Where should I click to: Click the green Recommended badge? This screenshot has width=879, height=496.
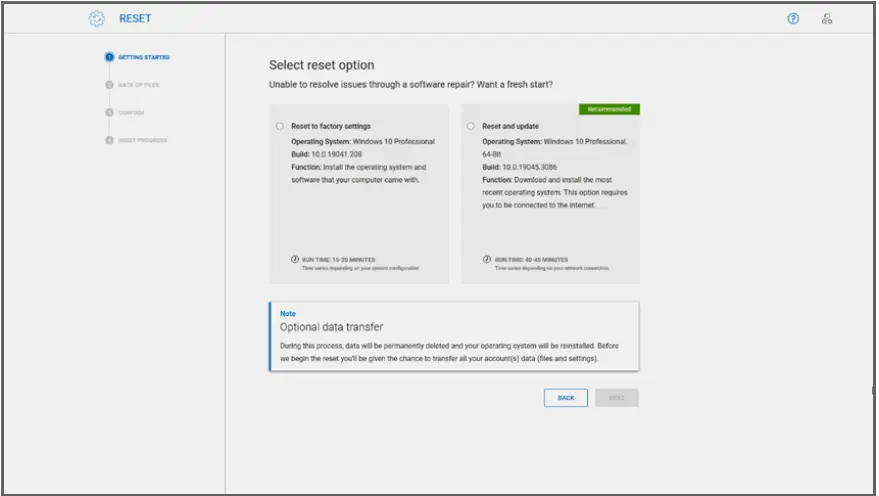[609, 108]
